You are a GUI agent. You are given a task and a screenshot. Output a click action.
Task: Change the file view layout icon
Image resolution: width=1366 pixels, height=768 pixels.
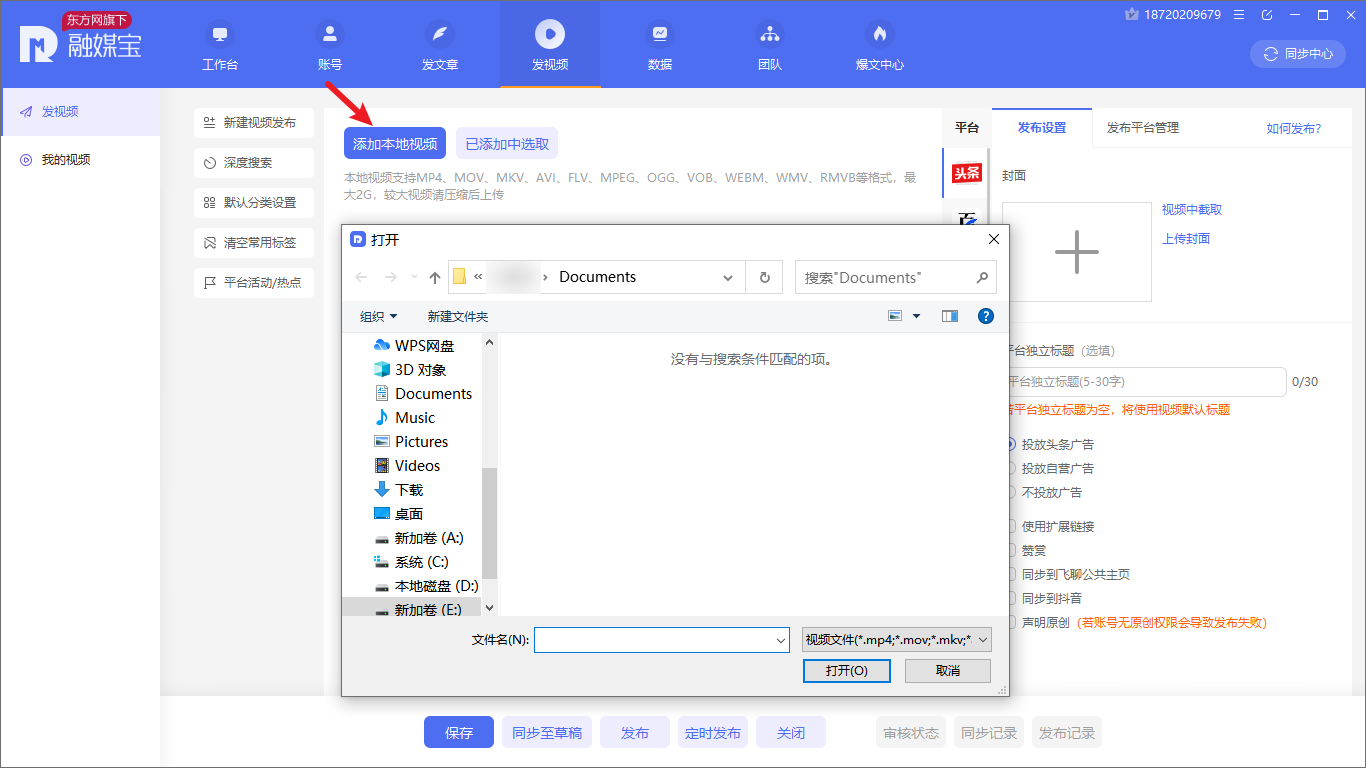tap(895, 316)
